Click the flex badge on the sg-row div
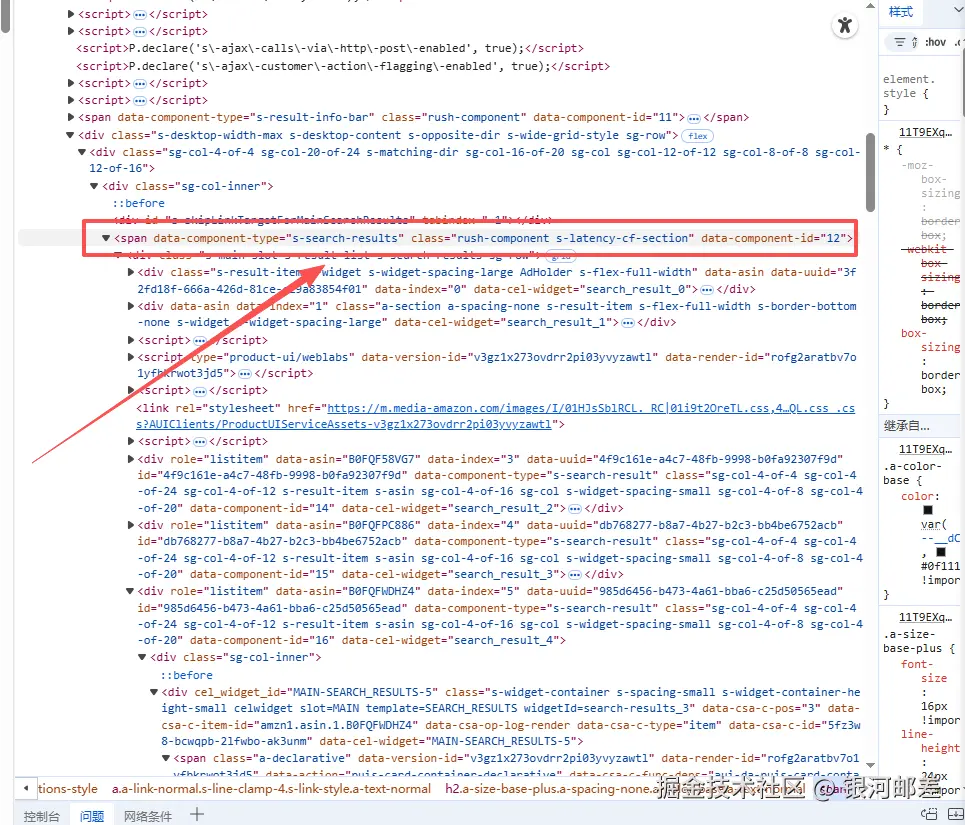Image resolution: width=965 pixels, height=825 pixels. 697,136
